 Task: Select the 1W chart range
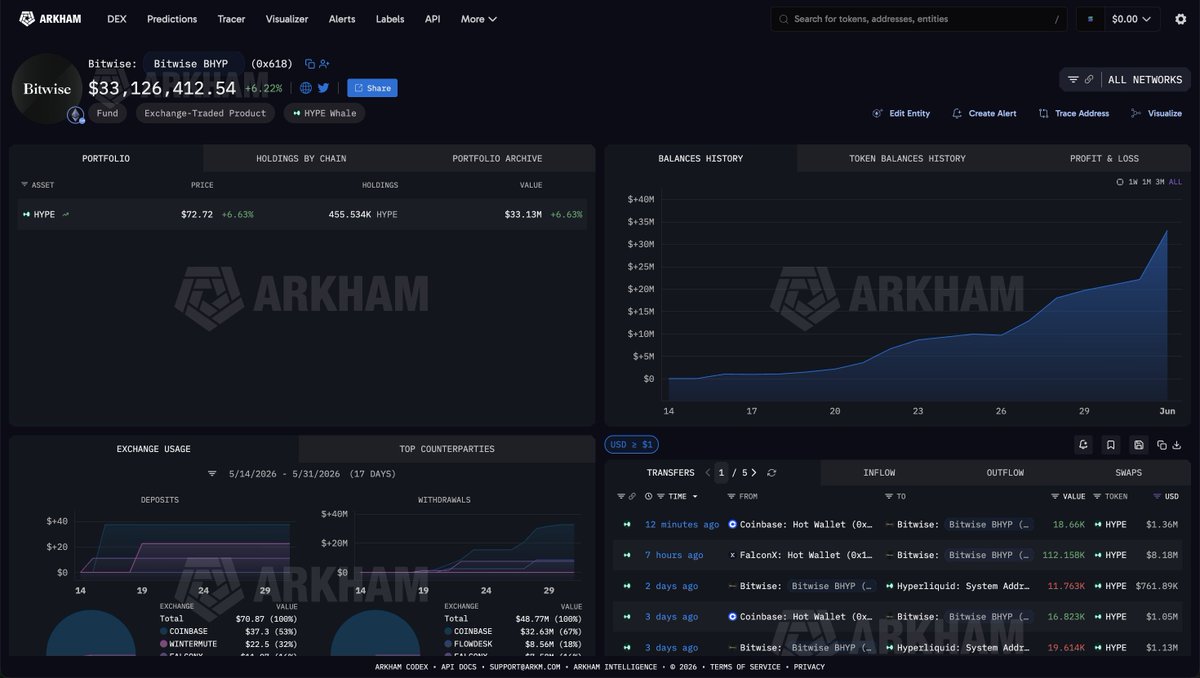click(x=1133, y=182)
